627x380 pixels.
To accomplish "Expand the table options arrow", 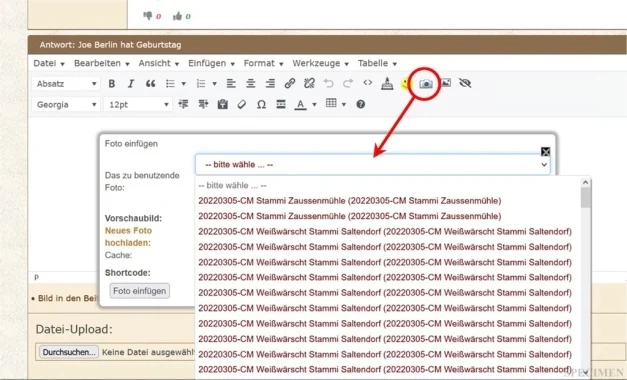I will [344, 104].
